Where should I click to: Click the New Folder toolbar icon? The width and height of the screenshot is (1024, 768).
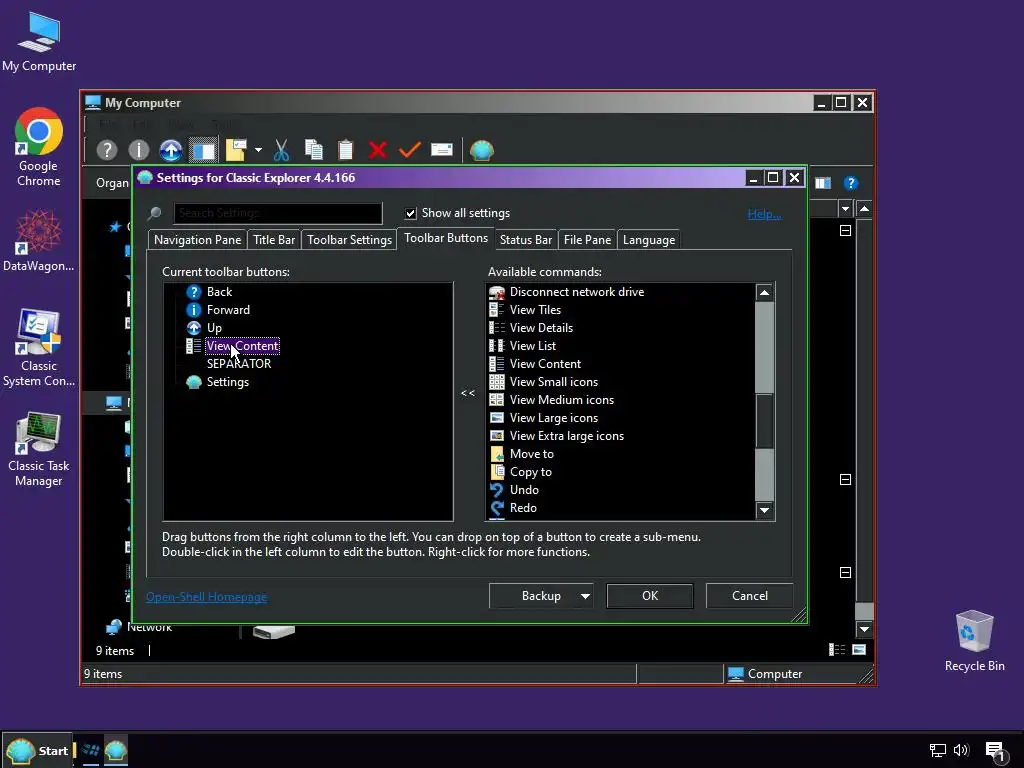tap(236, 150)
